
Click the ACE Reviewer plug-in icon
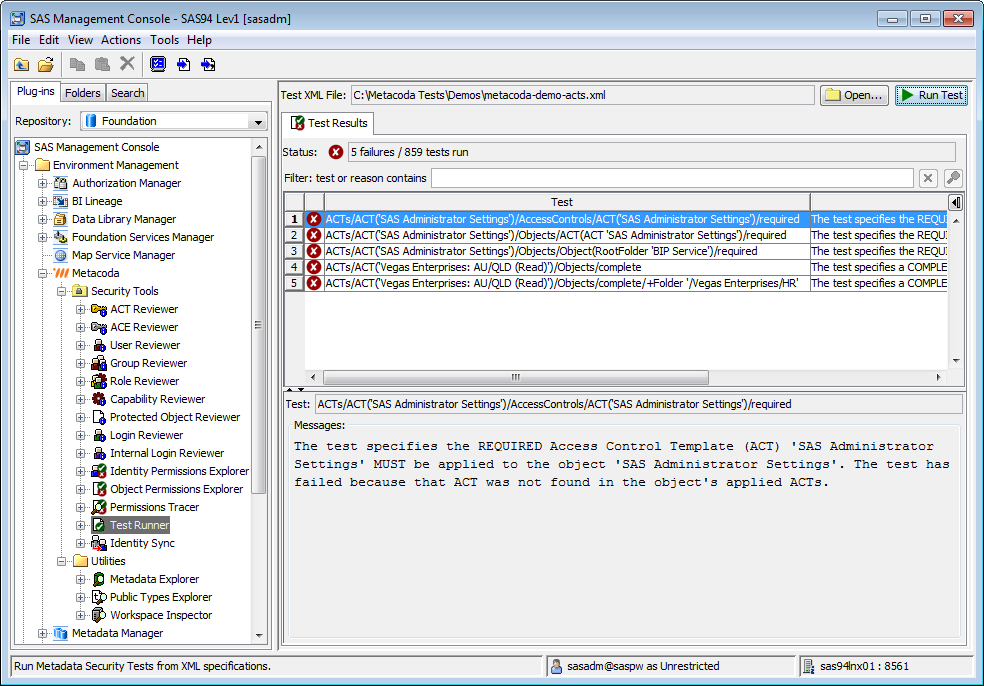click(x=99, y=328)
